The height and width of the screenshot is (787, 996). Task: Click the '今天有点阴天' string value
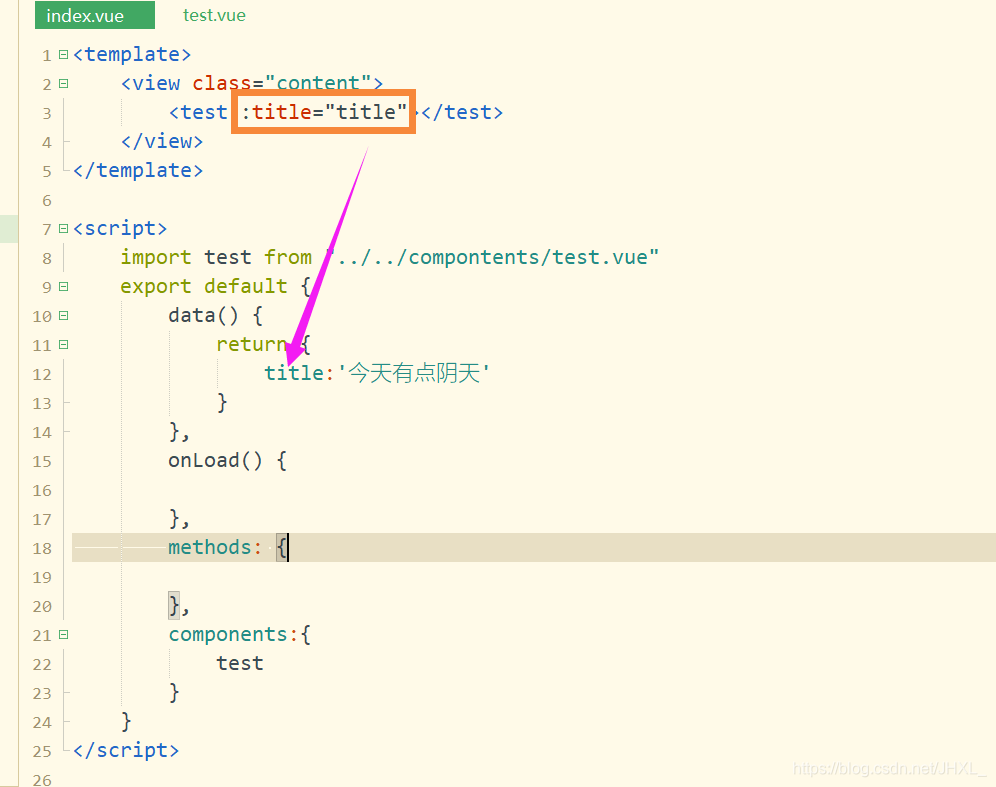click(x=414, y=373)
